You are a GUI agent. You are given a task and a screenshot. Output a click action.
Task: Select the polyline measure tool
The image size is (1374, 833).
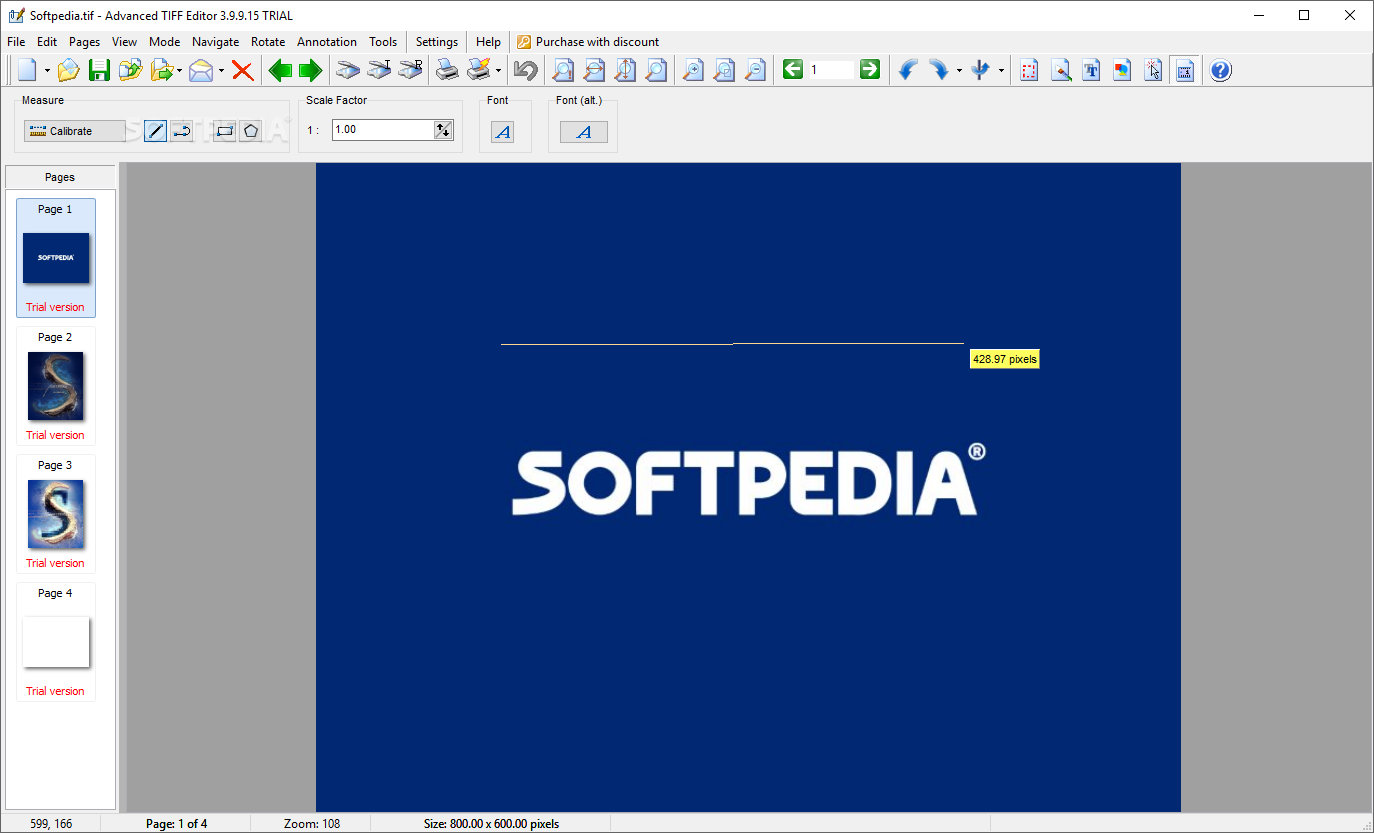click(x=182, y=131)
